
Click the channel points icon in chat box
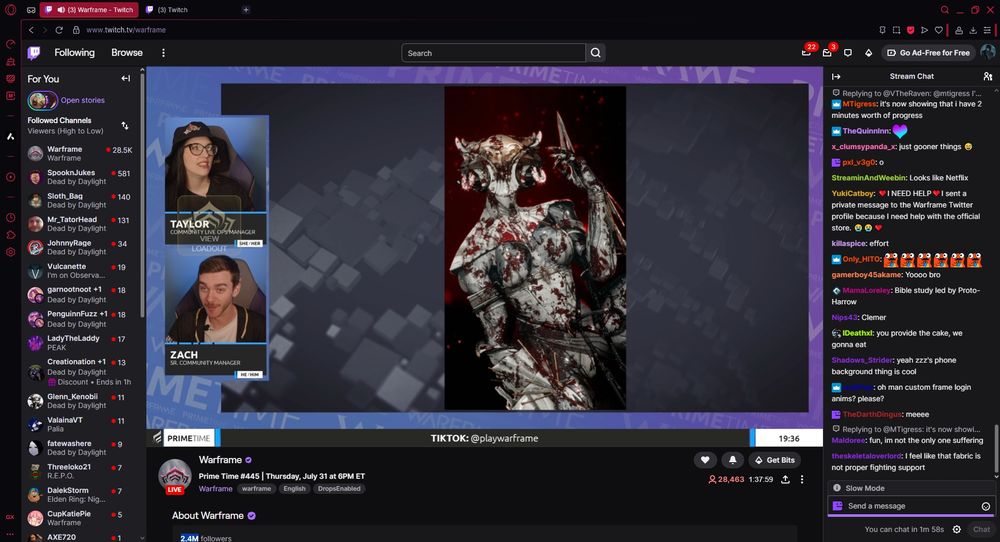[837, 506]
